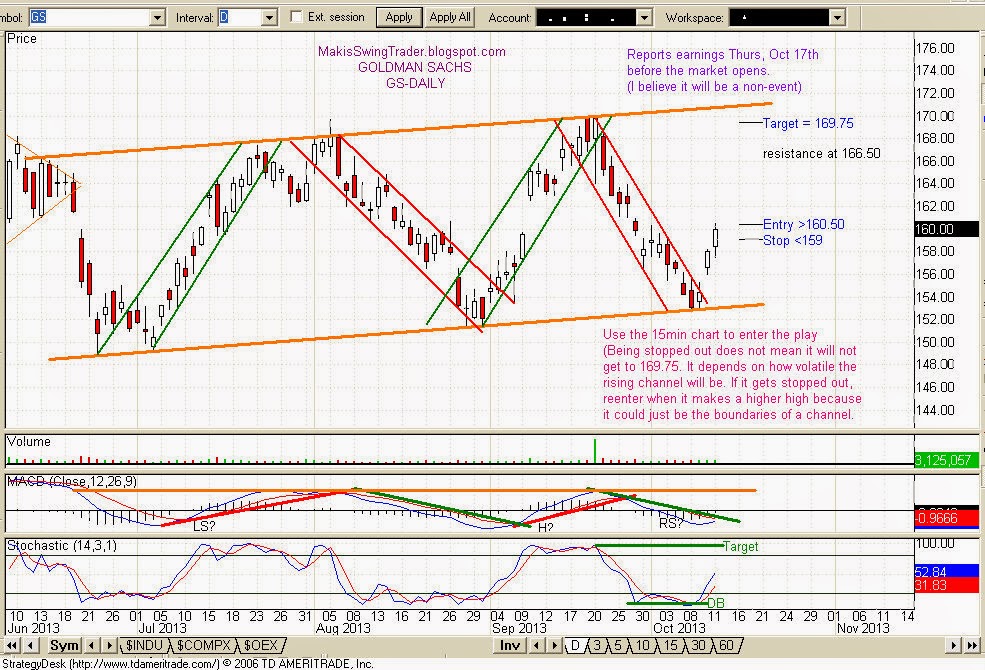Click the right arrow next to the Inv button
Viewport: 985px width, 670px height.
553,646
